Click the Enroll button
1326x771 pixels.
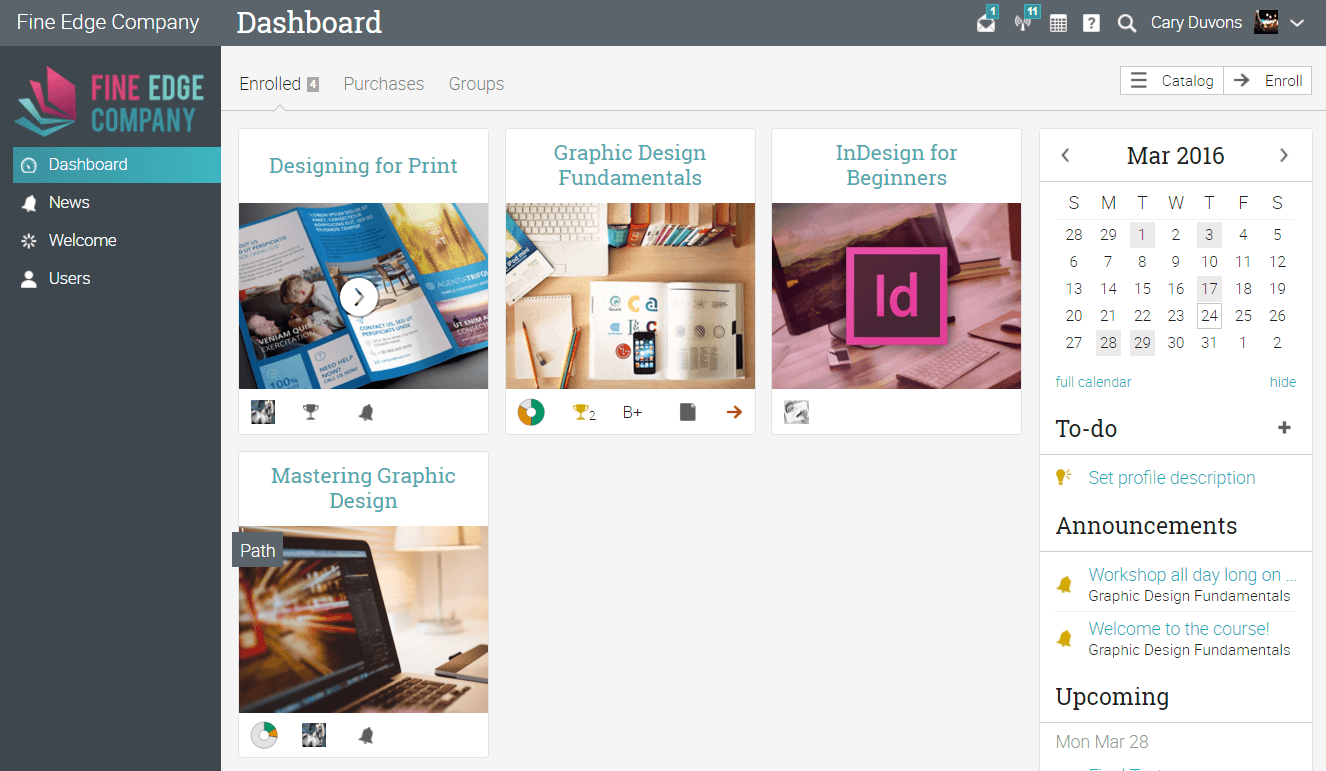click(x=1268, y=81)
